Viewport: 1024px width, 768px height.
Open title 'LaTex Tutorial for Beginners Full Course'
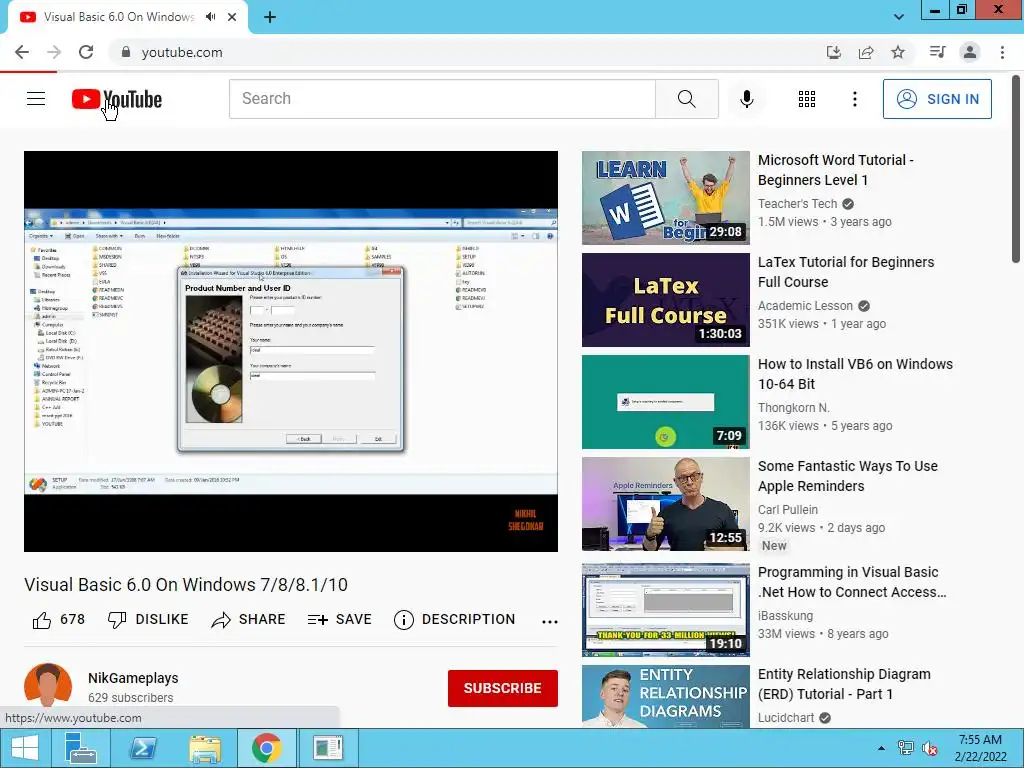[846, 272]
